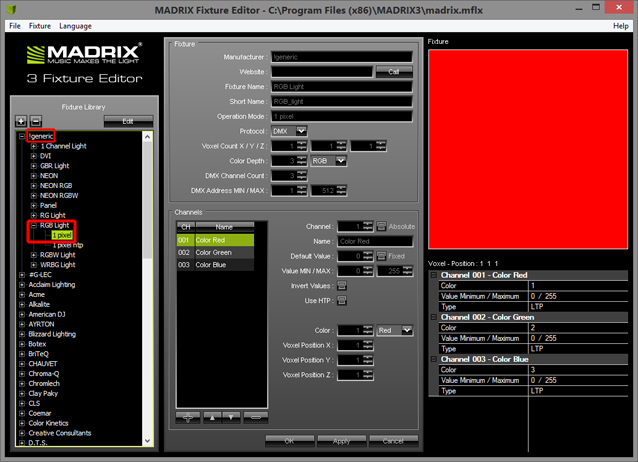Click the Call website button

click(394, 72)
